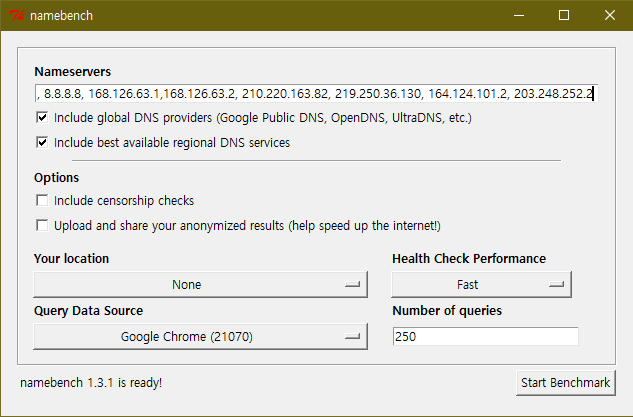Toggle Include global DNS providers checkbox

(x=42, y=118)
